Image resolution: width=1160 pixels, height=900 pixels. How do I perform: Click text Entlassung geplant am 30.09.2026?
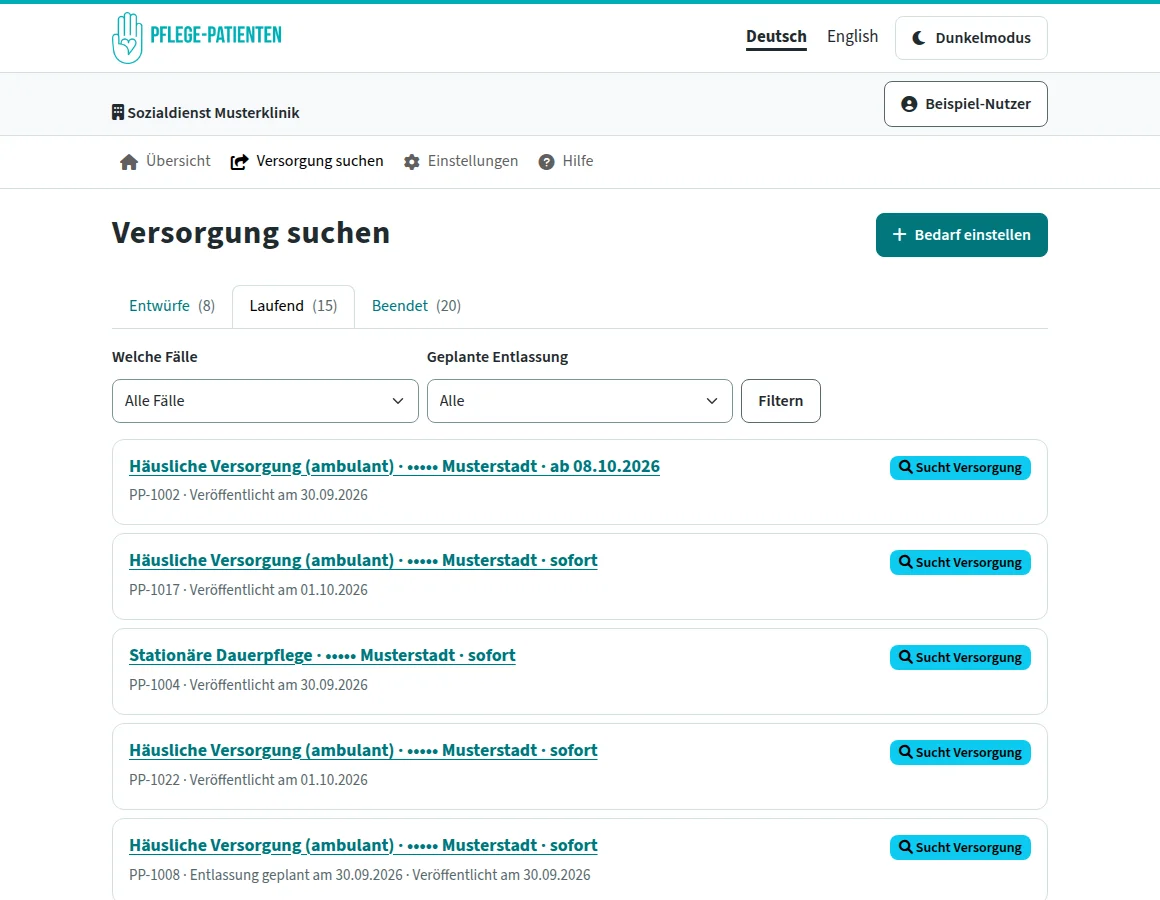click(296, 875)
